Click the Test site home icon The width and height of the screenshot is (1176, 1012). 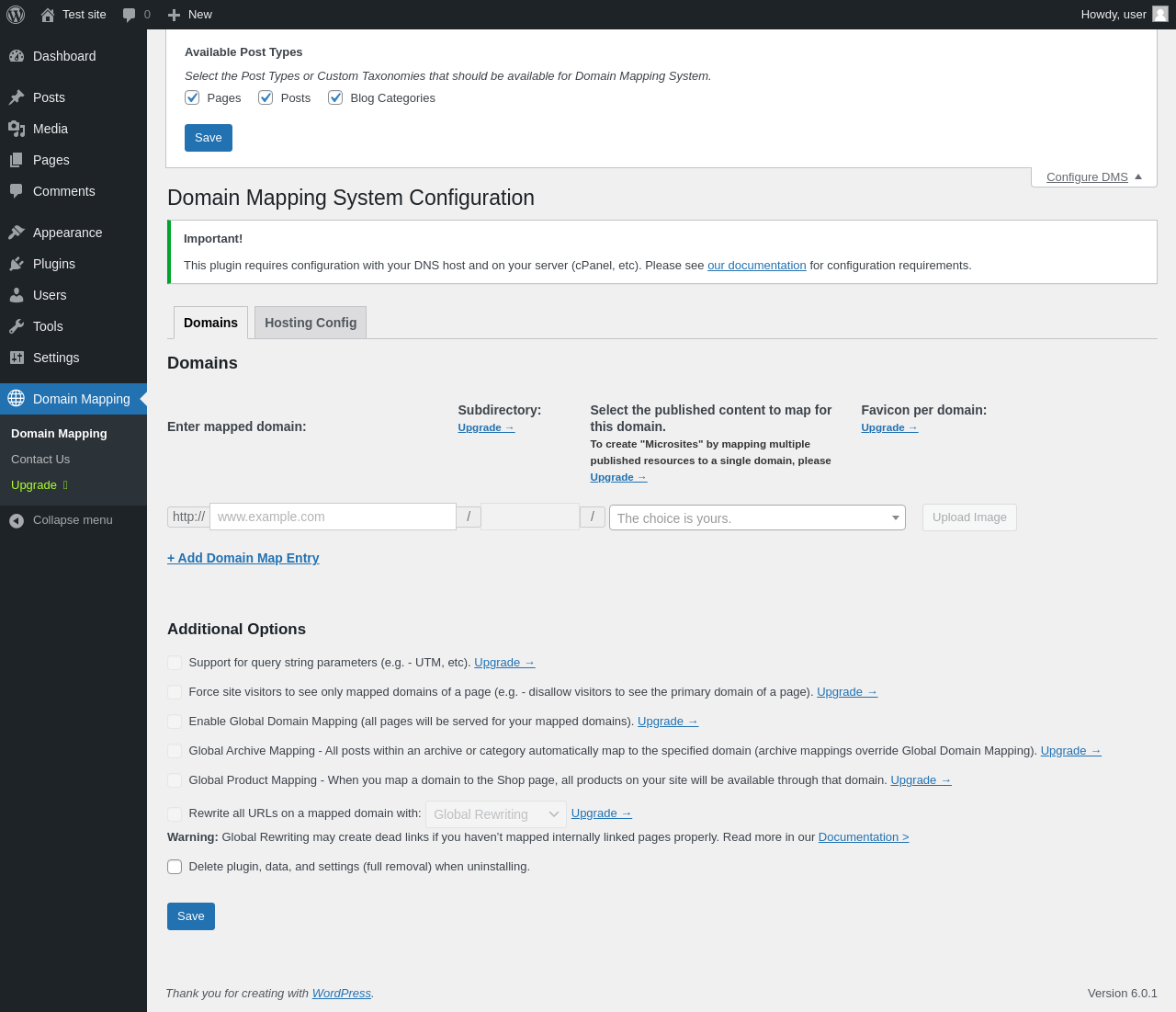click(x=48, y=15)
